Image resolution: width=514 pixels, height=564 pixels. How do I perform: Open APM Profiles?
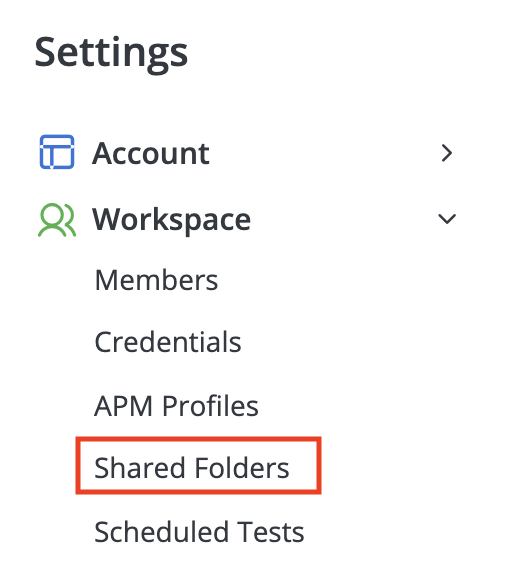(176, 405)
